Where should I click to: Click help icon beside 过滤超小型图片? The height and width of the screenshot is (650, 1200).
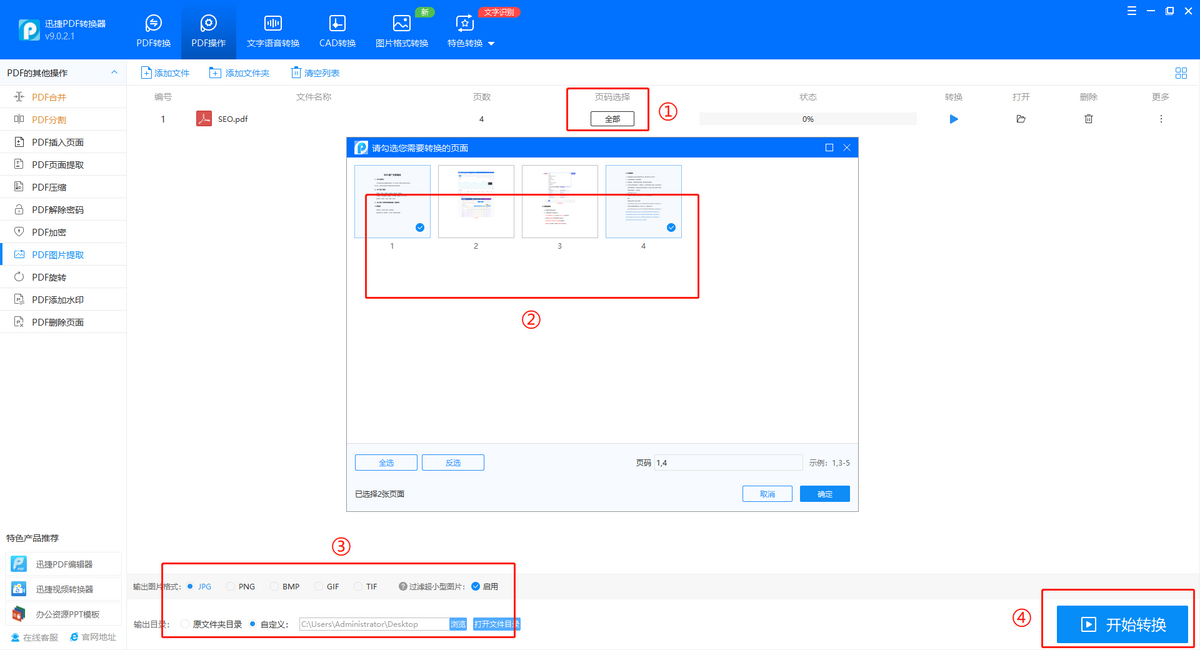[x=403, y=586]
